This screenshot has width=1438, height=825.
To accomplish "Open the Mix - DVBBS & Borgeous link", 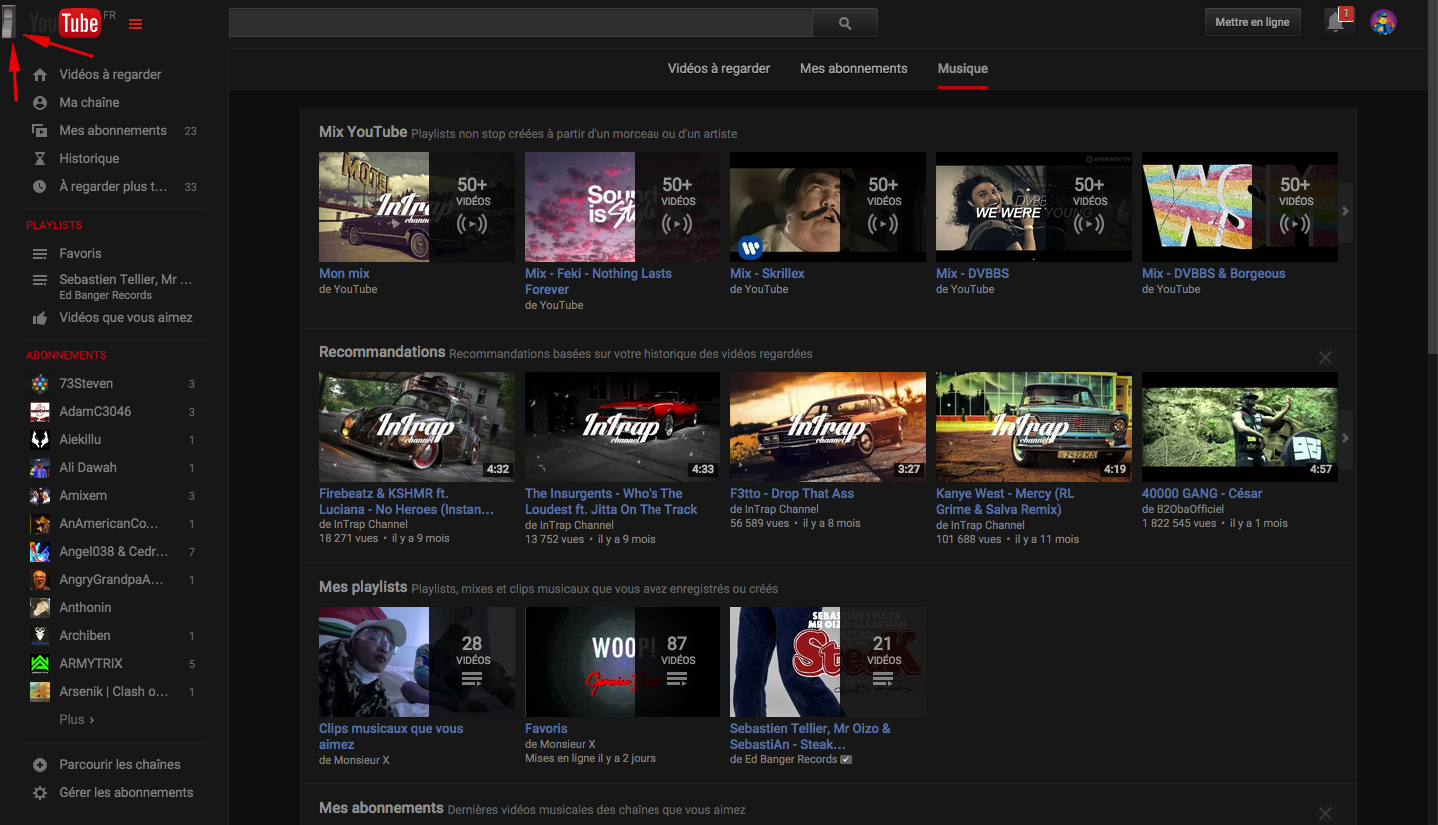I will (x=1214, y=274).
